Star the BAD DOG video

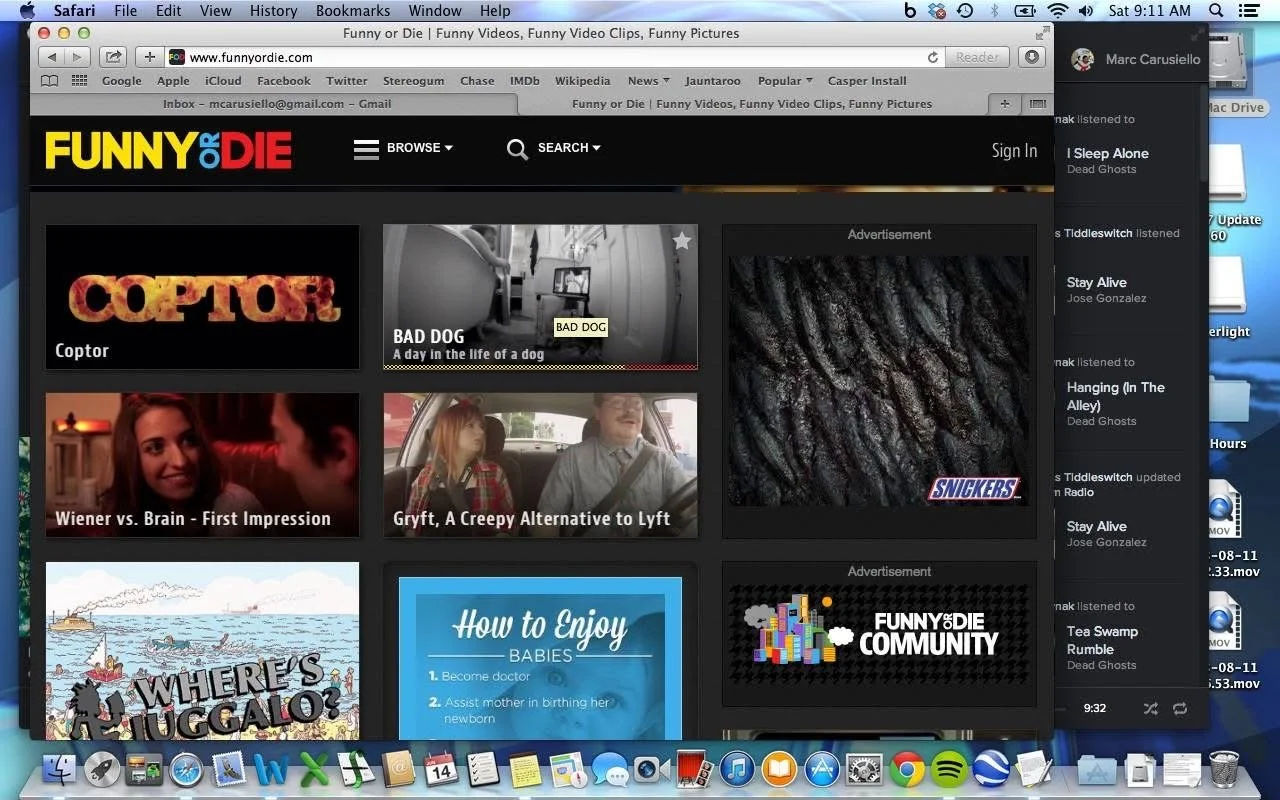(682, 240)
